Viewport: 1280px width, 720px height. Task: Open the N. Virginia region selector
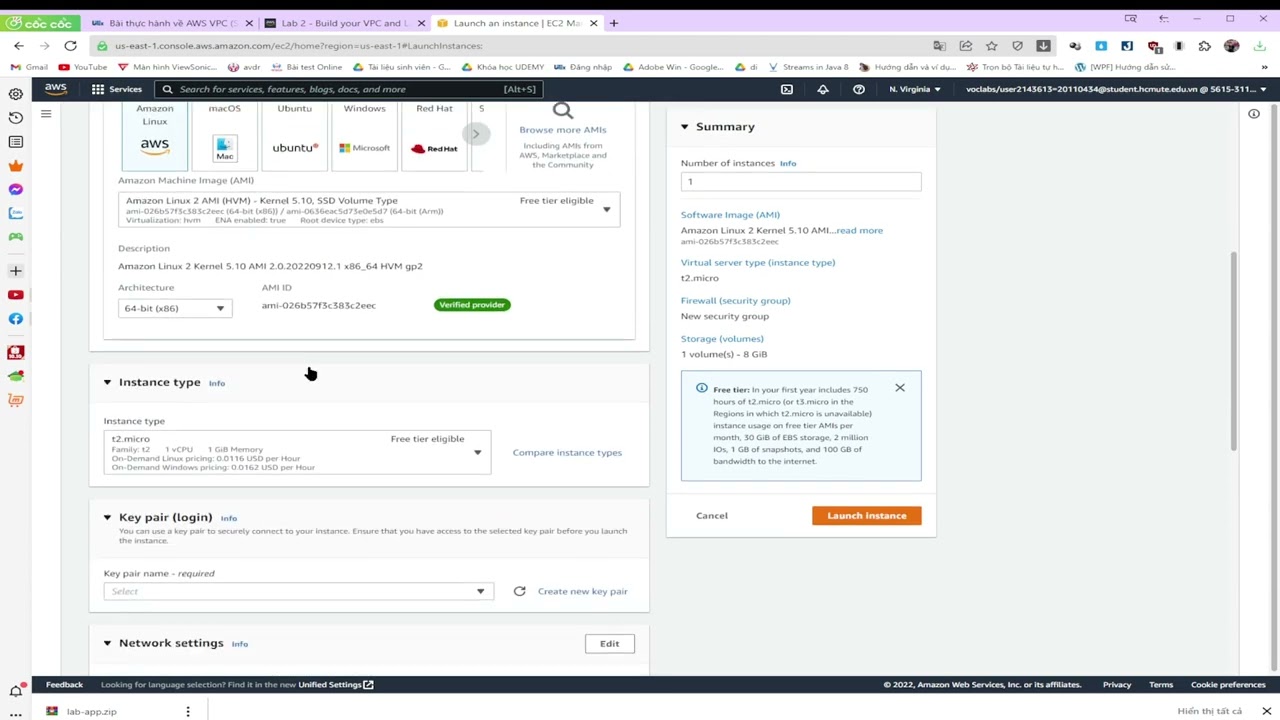915,89
